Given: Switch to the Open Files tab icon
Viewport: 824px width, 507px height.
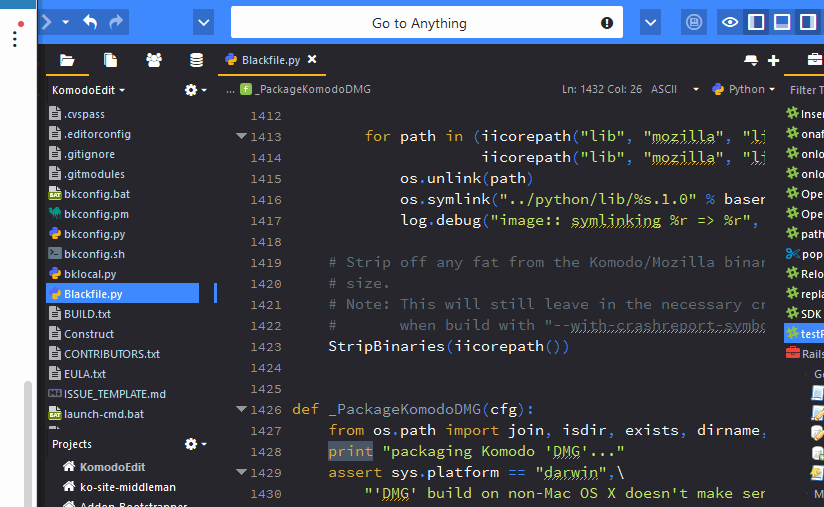Looking at the screenshot, I should coord(110,60).
